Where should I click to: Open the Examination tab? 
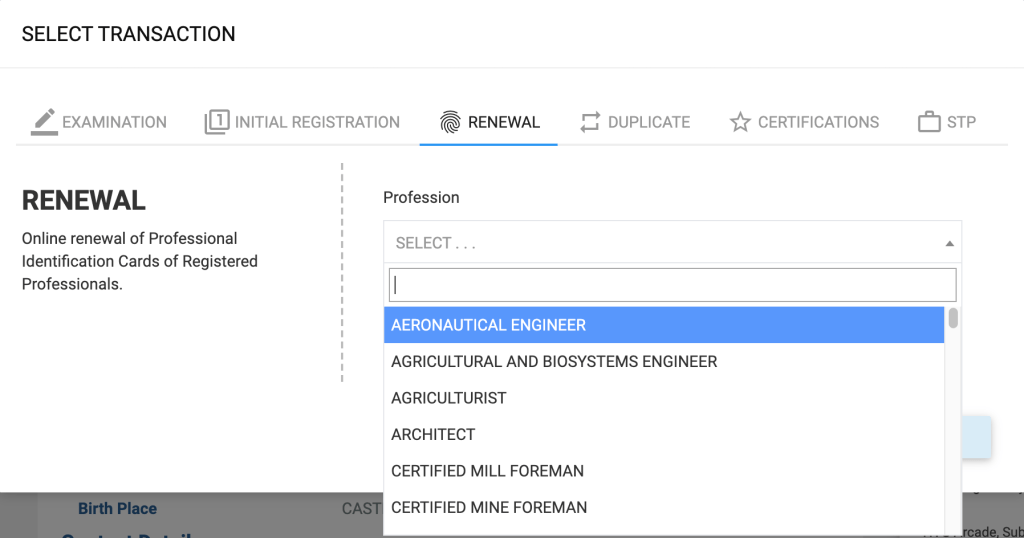point(114,122)
